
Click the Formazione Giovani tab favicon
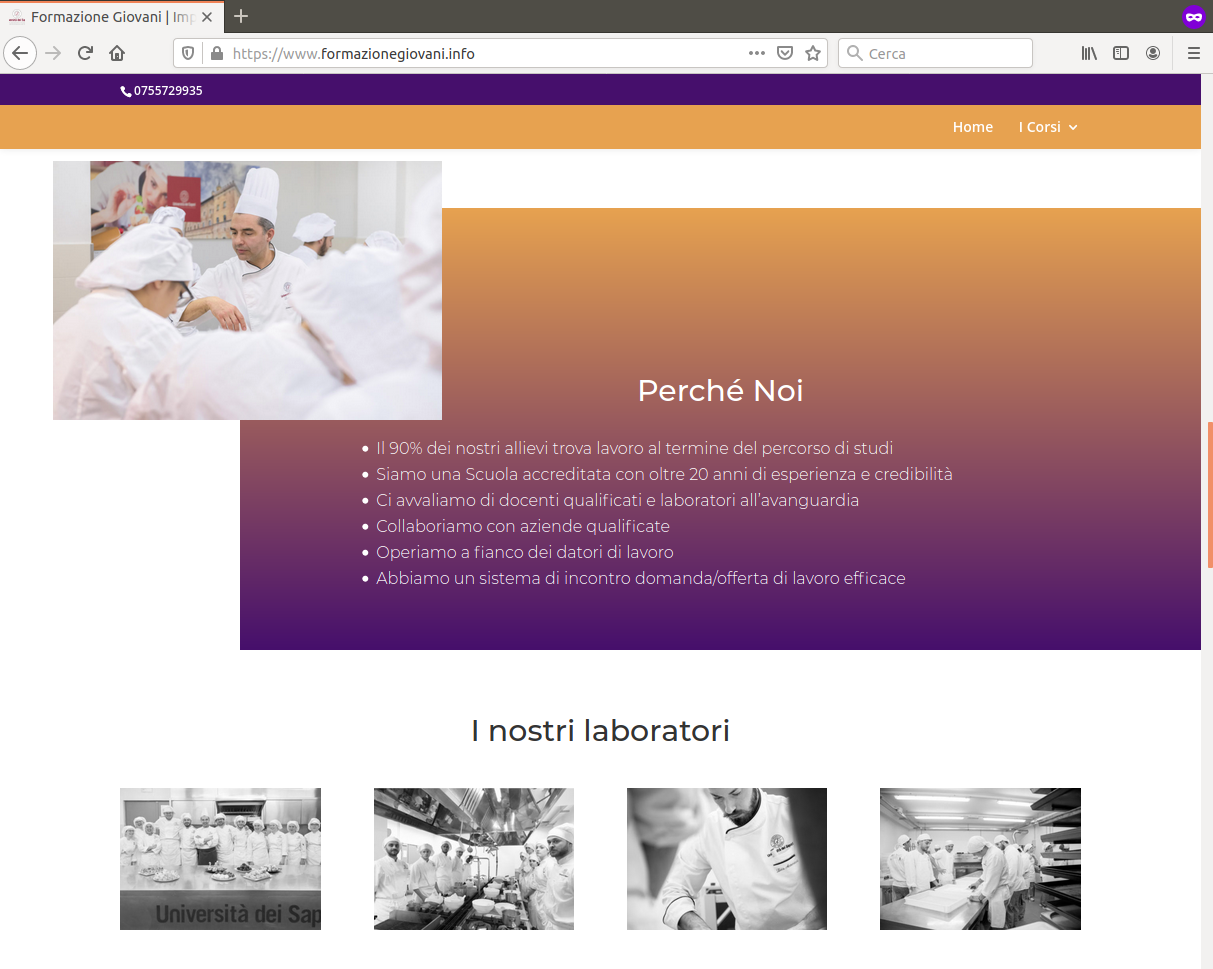(16, 17)
